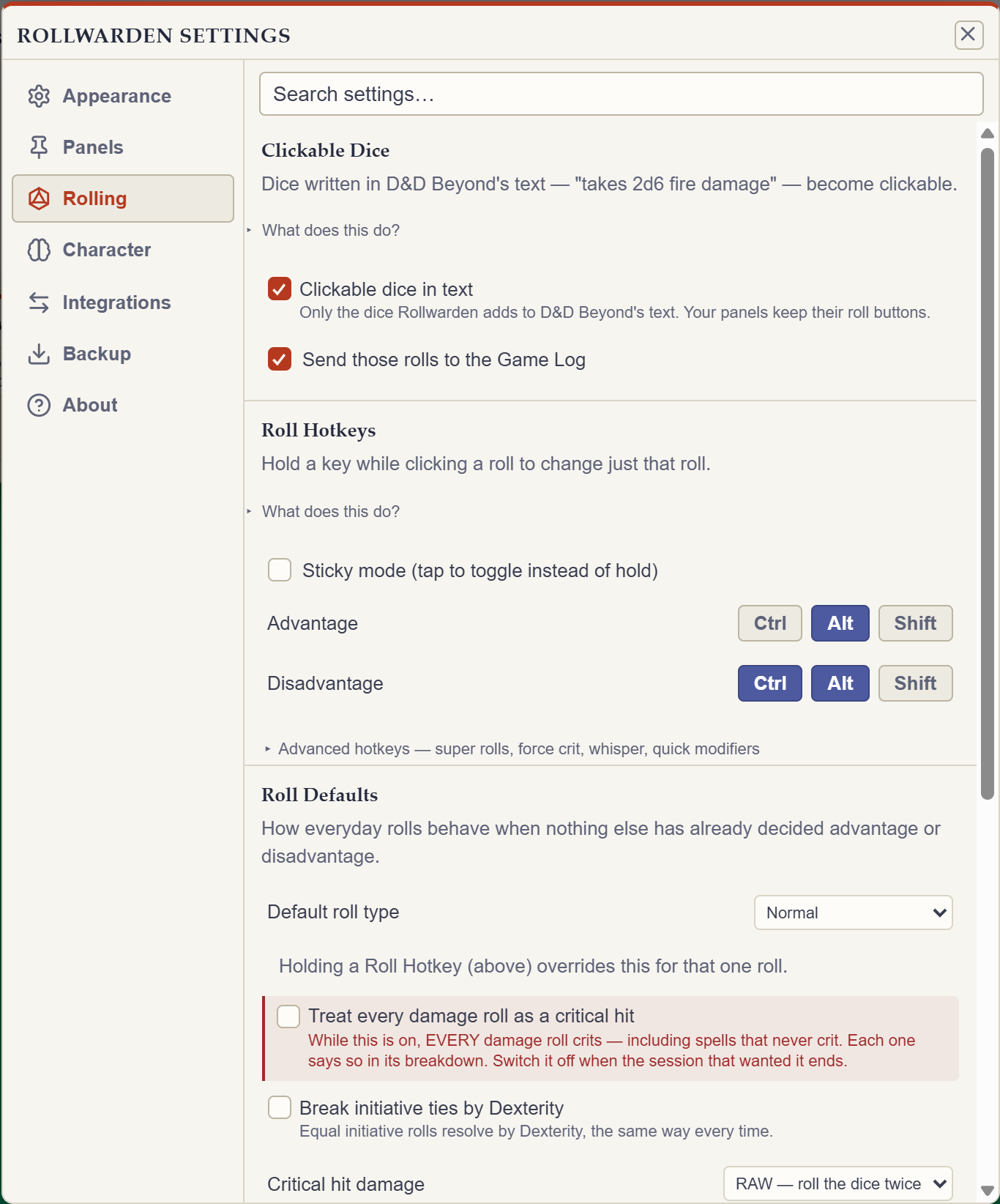Click the scrollbar up arrow
This screenshot has height=1204, width=1000.
tap(988, 133)
